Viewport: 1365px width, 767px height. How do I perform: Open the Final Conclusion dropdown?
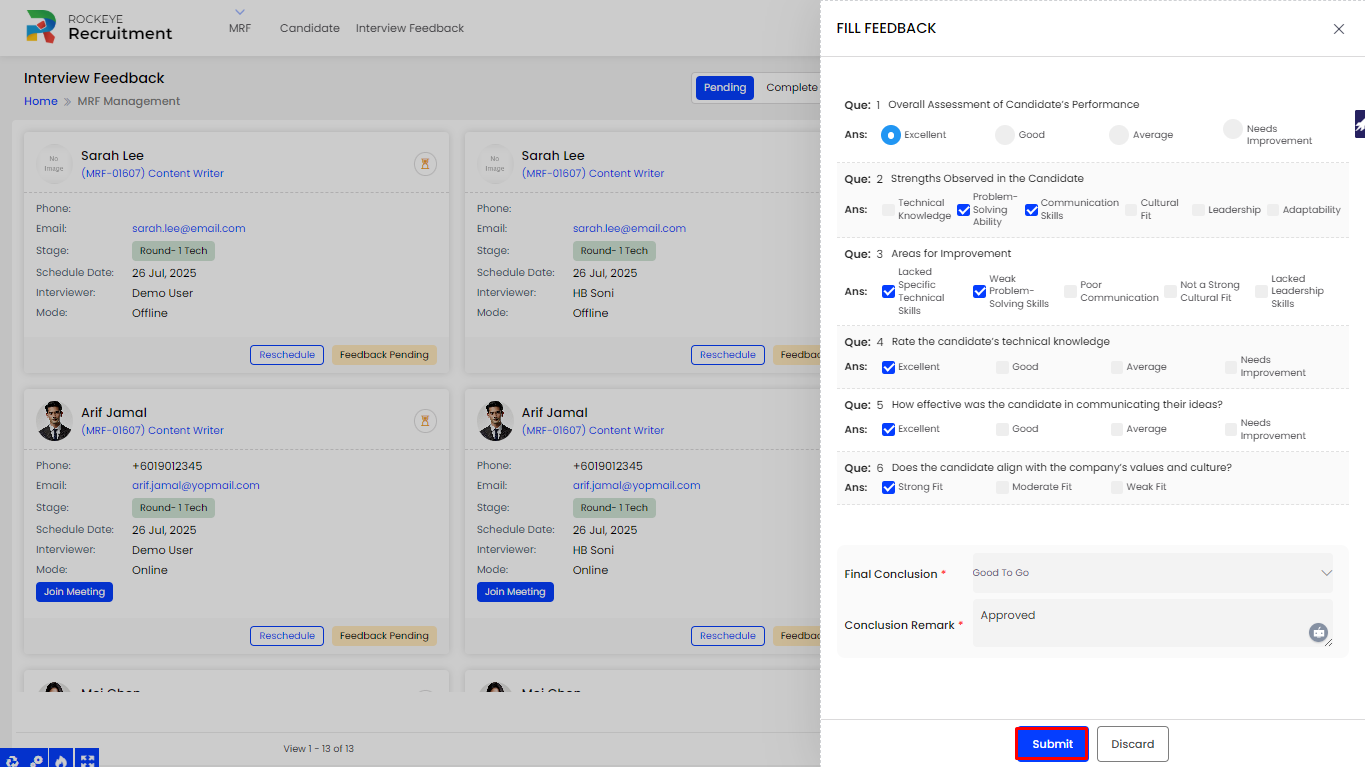click(1153, 573)
